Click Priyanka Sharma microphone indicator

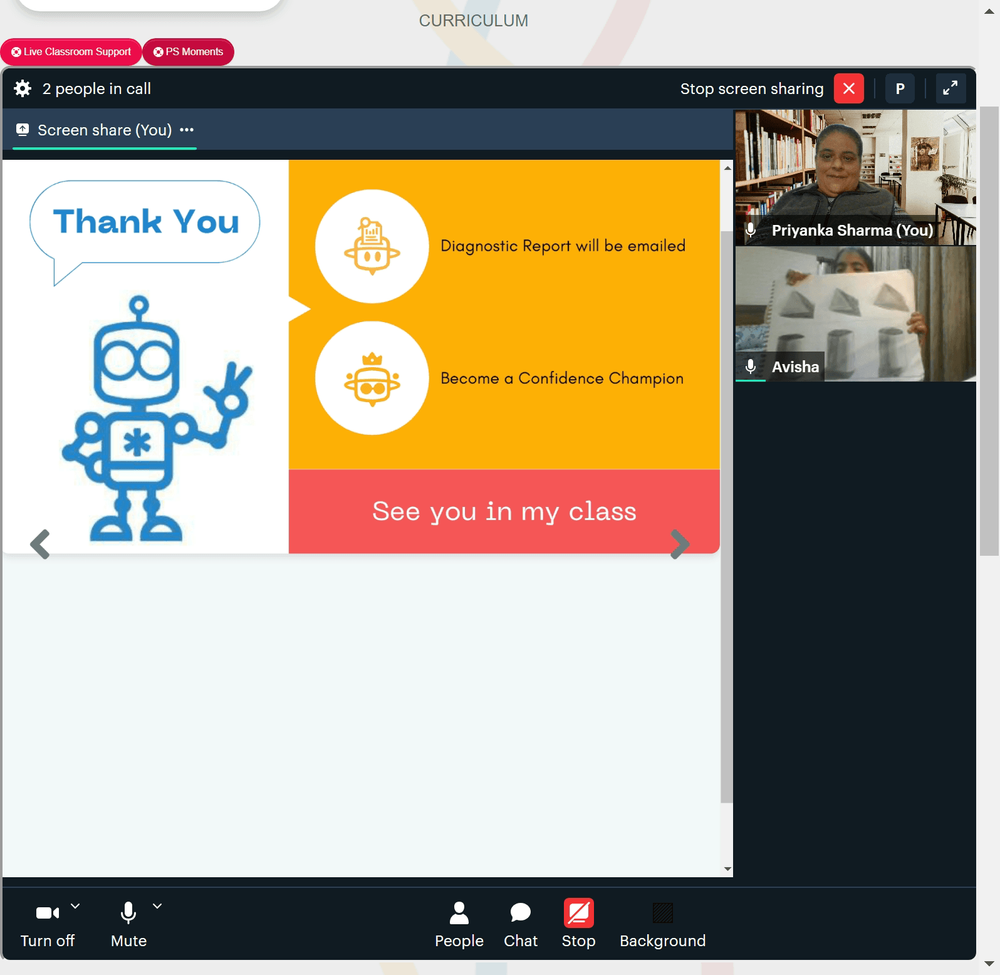[x=751, y=230]
